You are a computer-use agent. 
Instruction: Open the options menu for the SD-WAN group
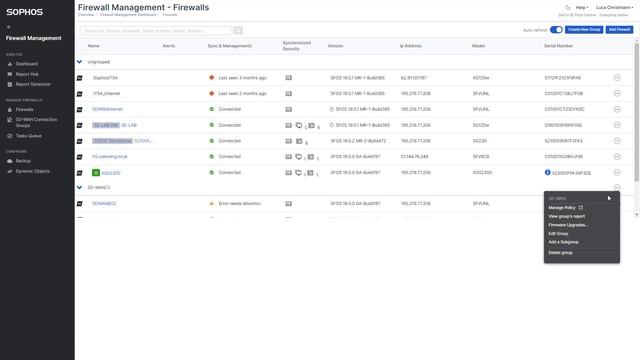(x=617, y=187)
